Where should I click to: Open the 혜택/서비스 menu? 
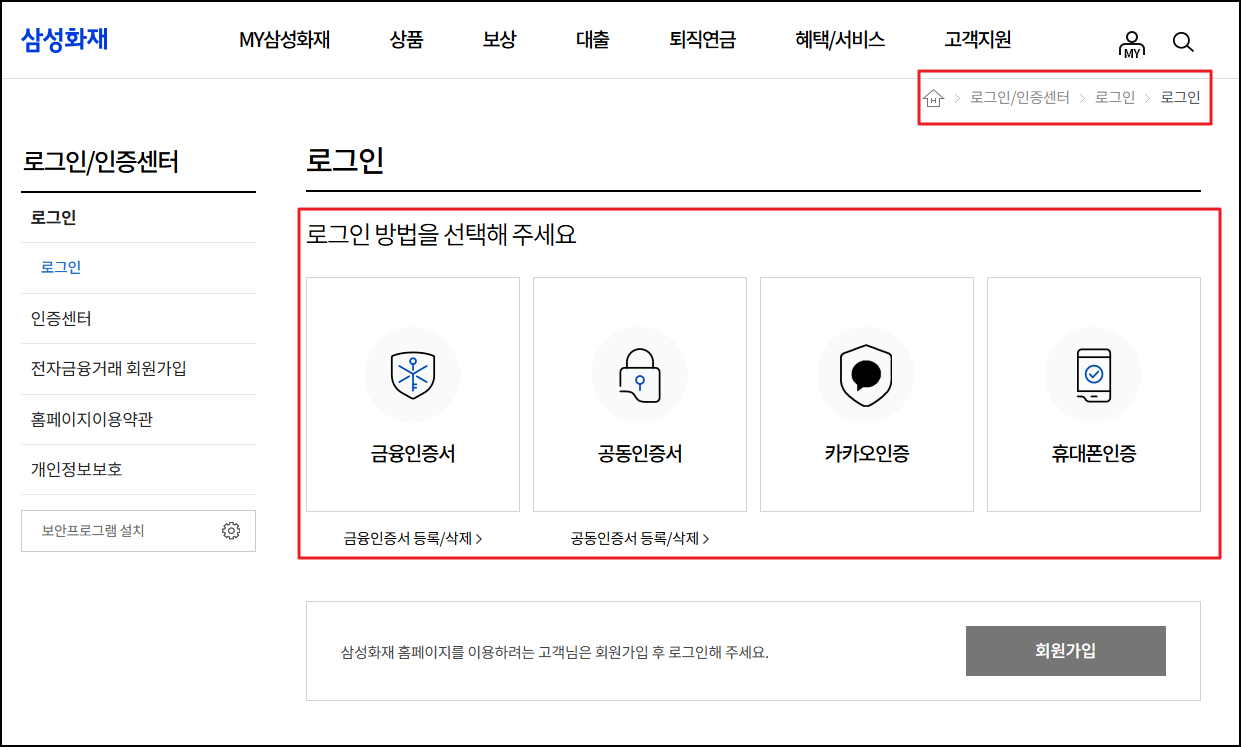tap(839, 41)
